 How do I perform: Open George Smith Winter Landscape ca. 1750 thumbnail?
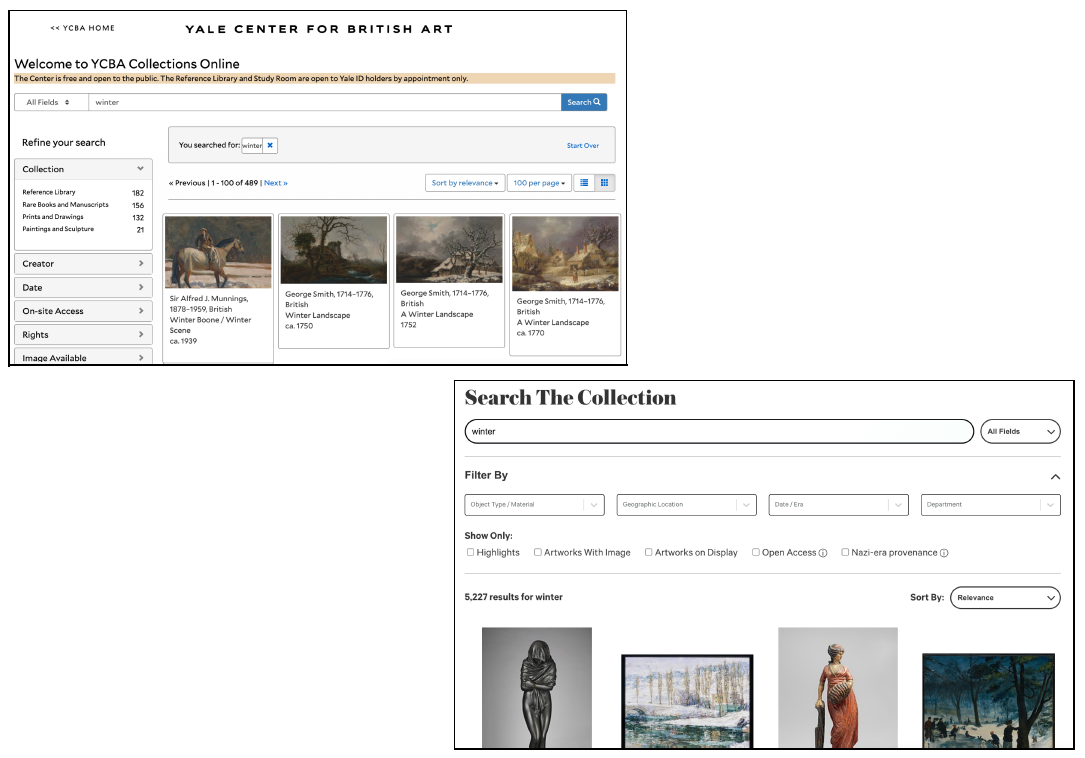pos(334,250)
